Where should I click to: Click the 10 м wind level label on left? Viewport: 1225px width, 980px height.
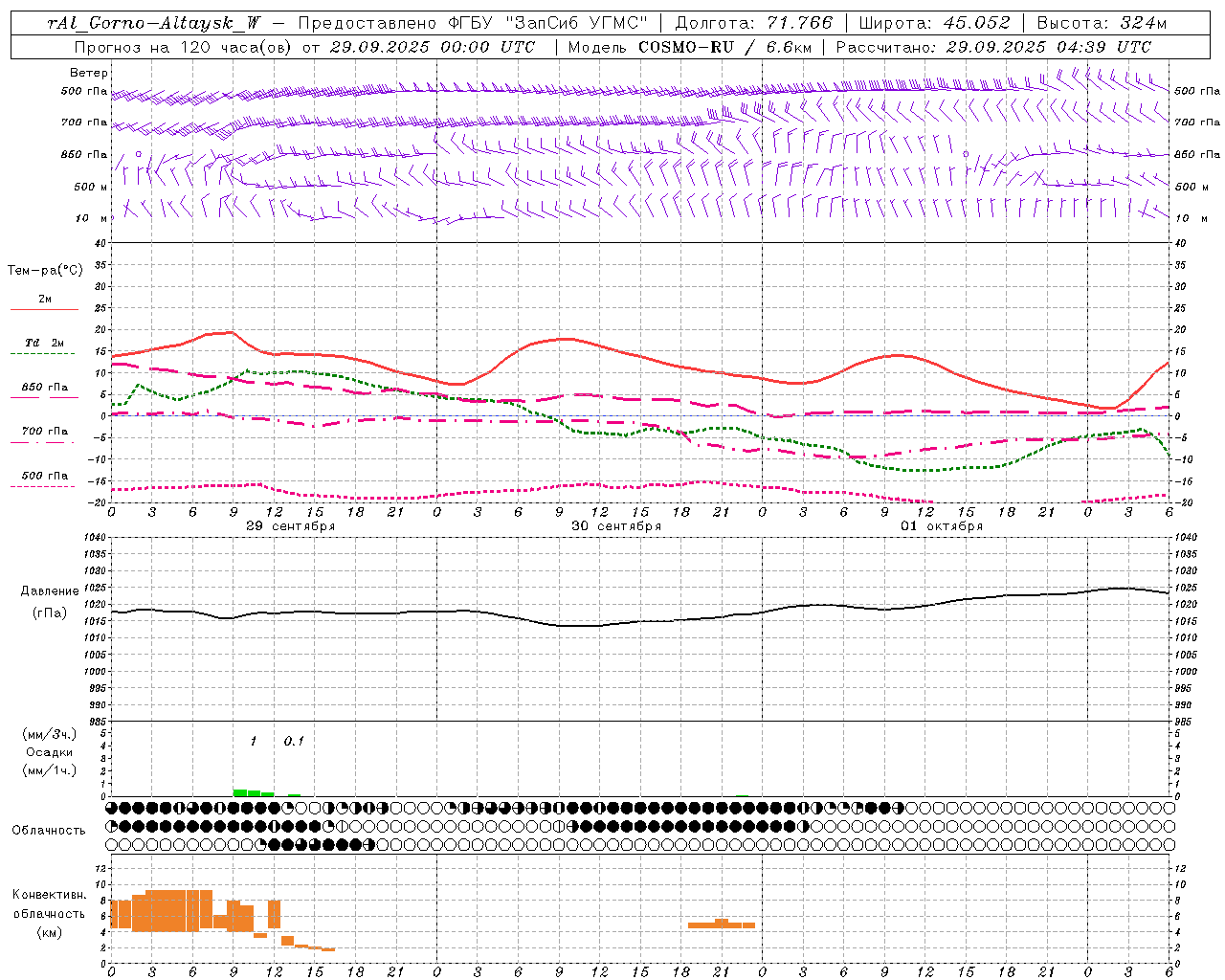tap(90, 218)
